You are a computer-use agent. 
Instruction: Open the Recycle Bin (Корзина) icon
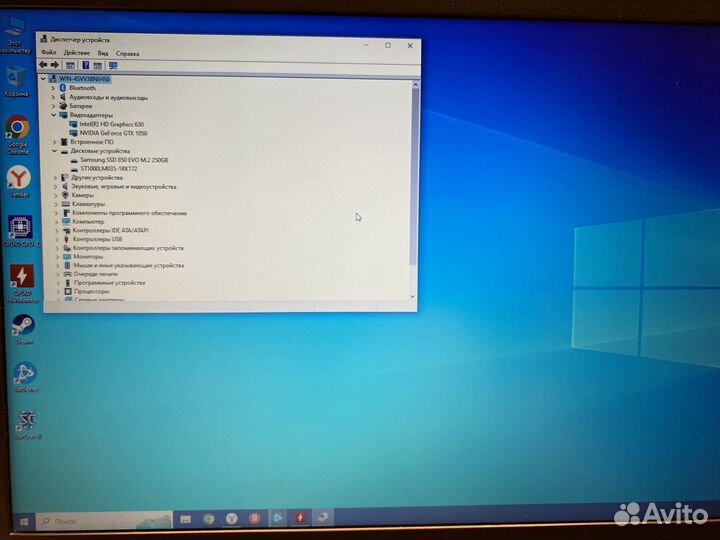[16, 77]
